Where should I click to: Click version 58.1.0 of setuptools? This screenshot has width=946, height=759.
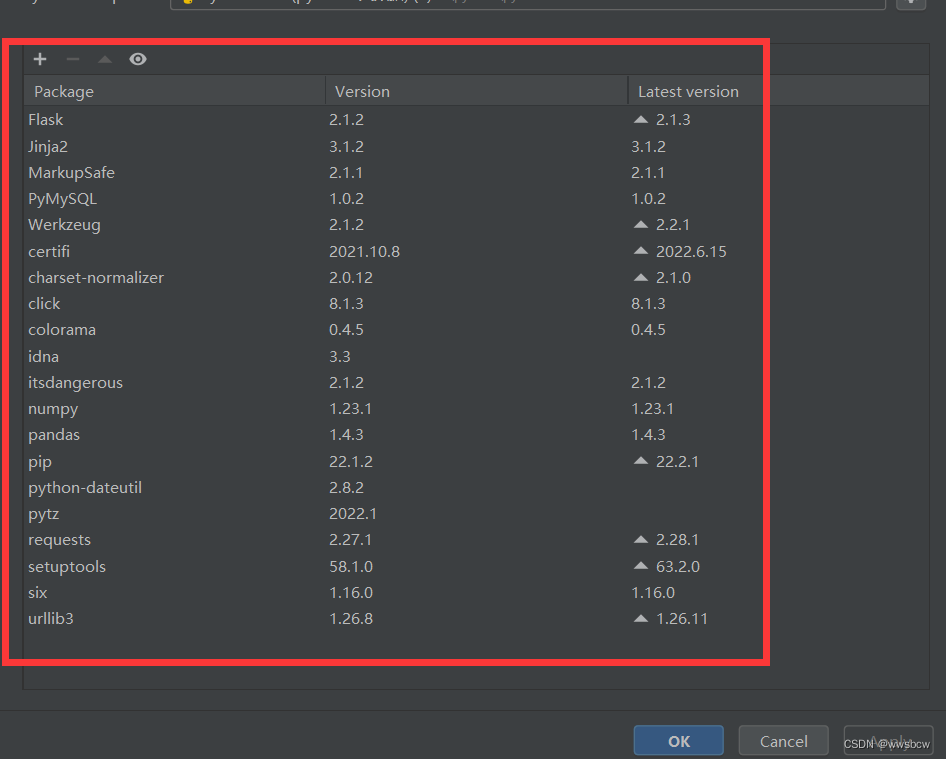[x=351, y=566]
